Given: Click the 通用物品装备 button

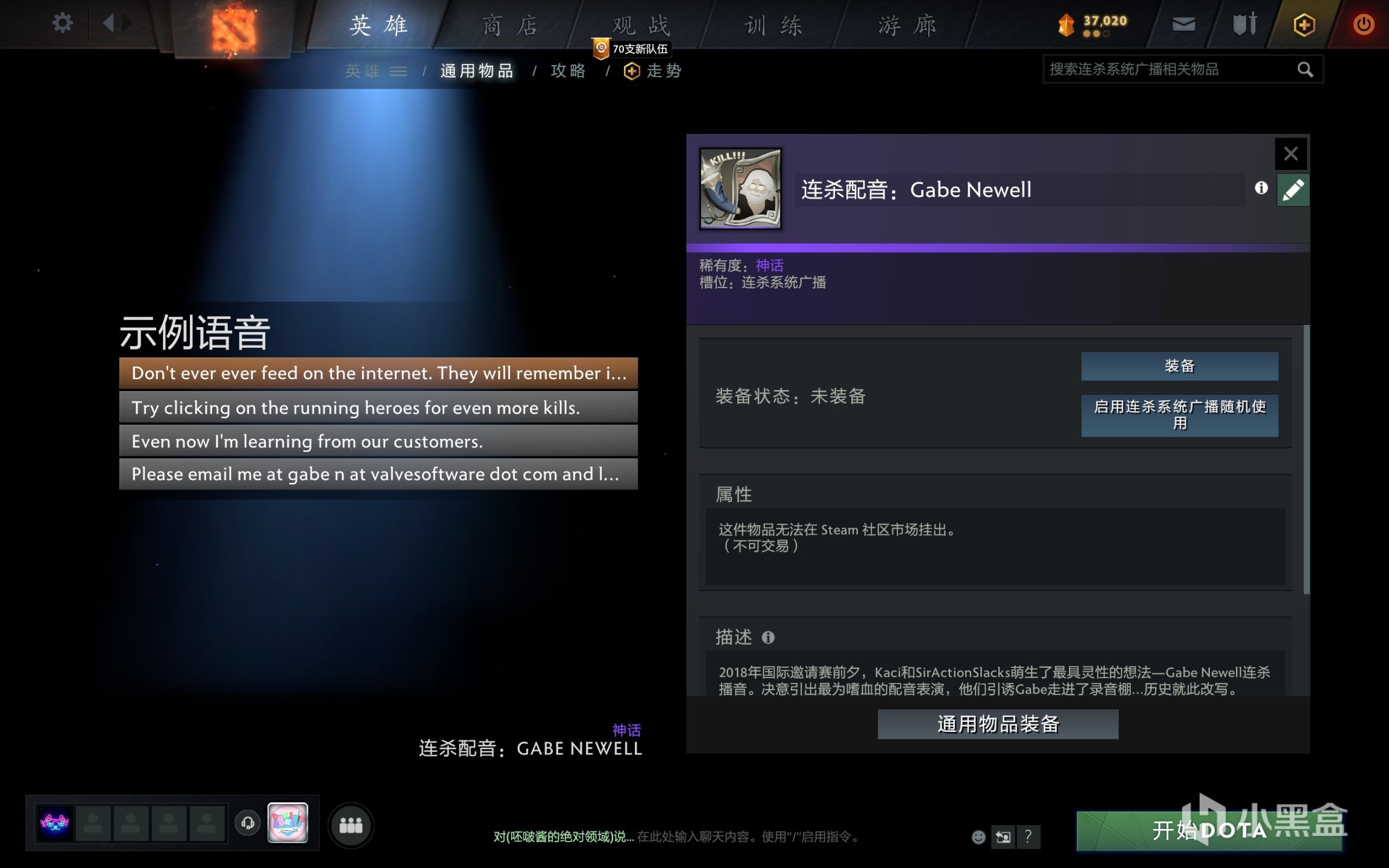Looking at the screenshot, I should tap(998, 724).
